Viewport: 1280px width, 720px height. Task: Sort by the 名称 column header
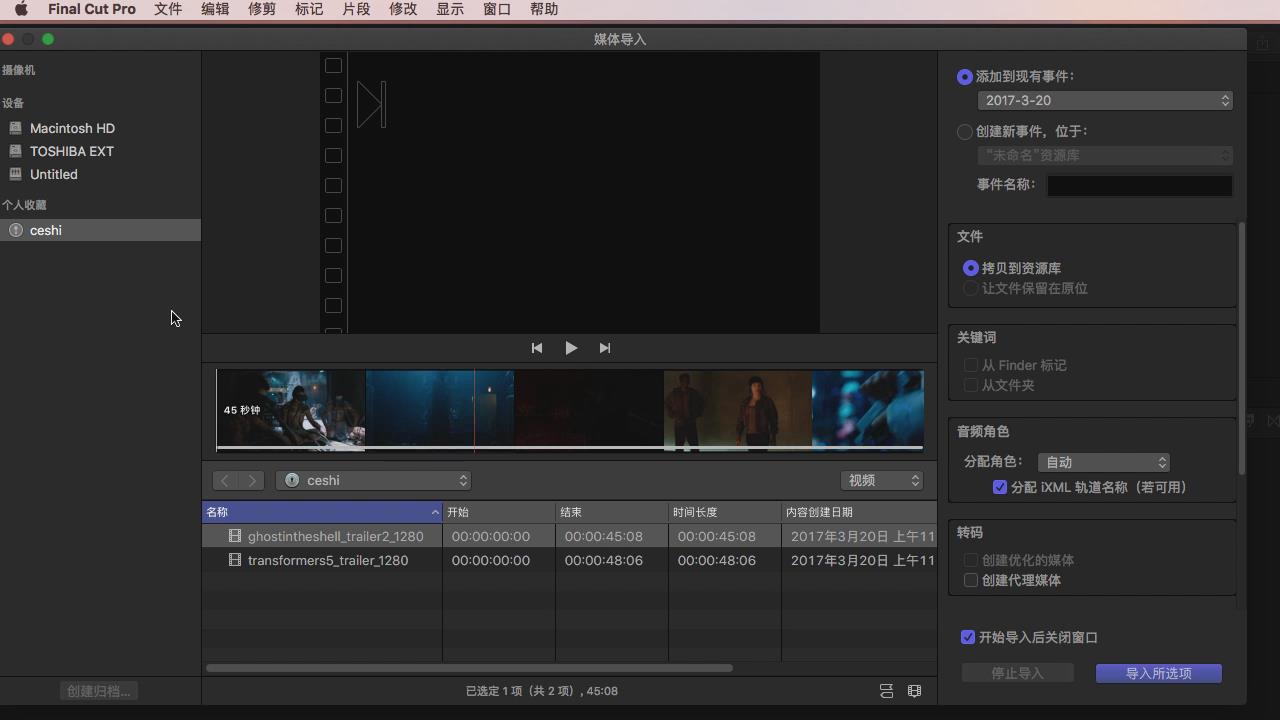point(322,512)
